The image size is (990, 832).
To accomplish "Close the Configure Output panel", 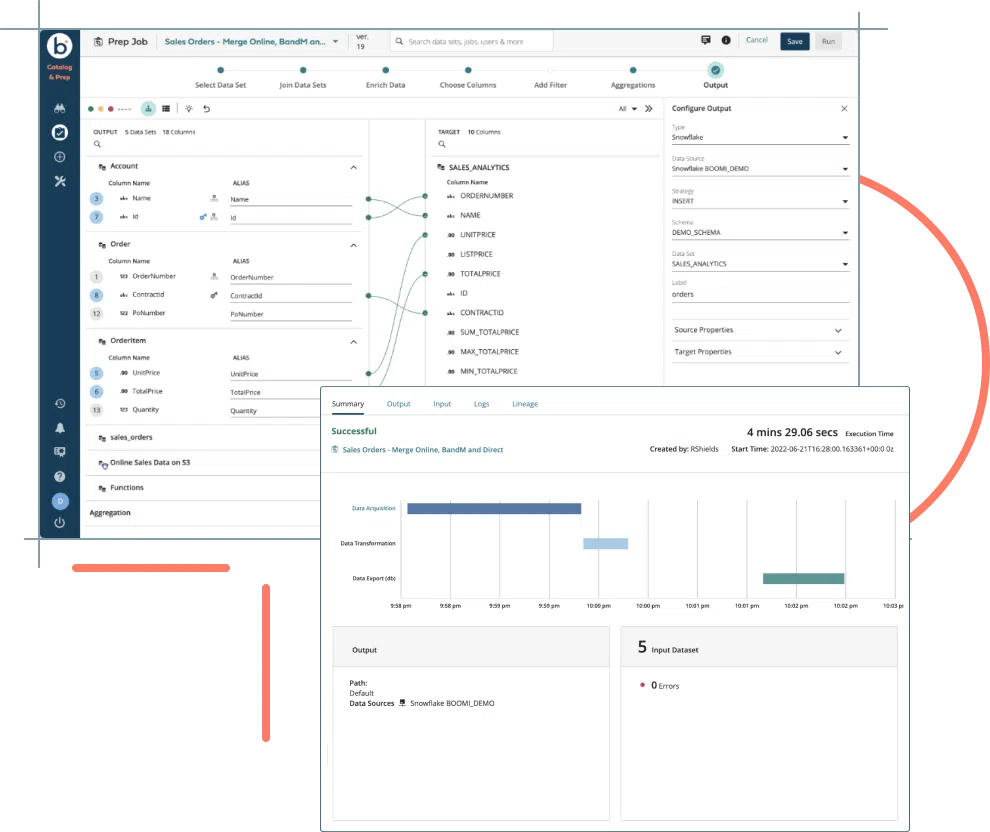I will (844, 109).
